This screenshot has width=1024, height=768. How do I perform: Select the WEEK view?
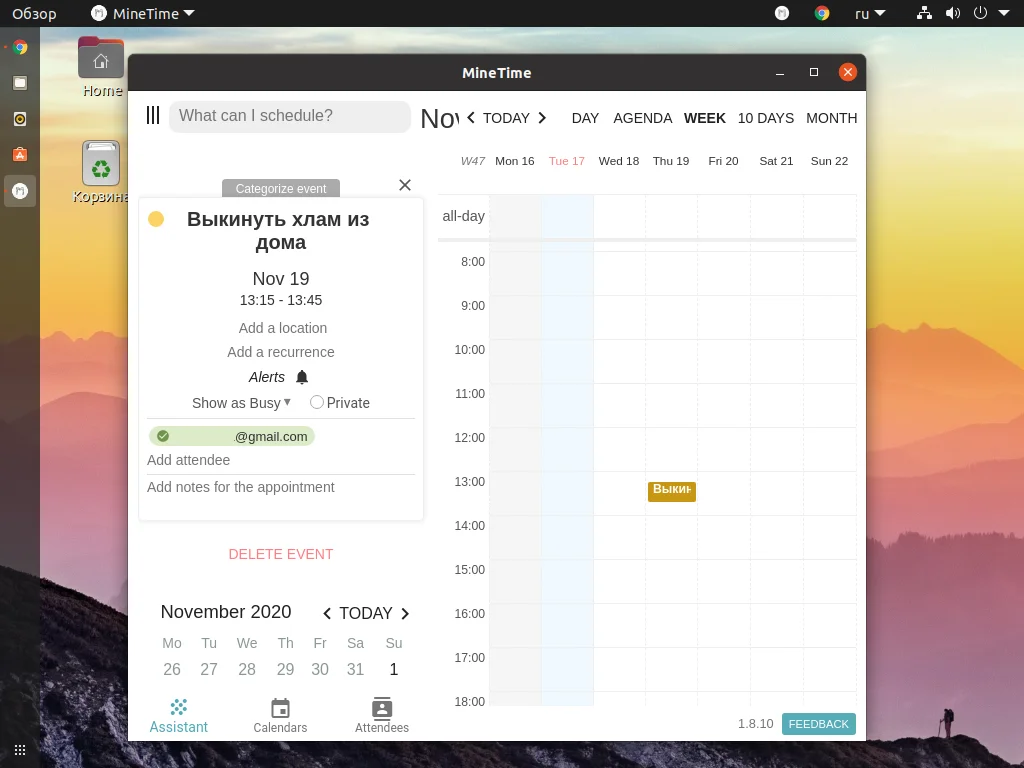705,118
